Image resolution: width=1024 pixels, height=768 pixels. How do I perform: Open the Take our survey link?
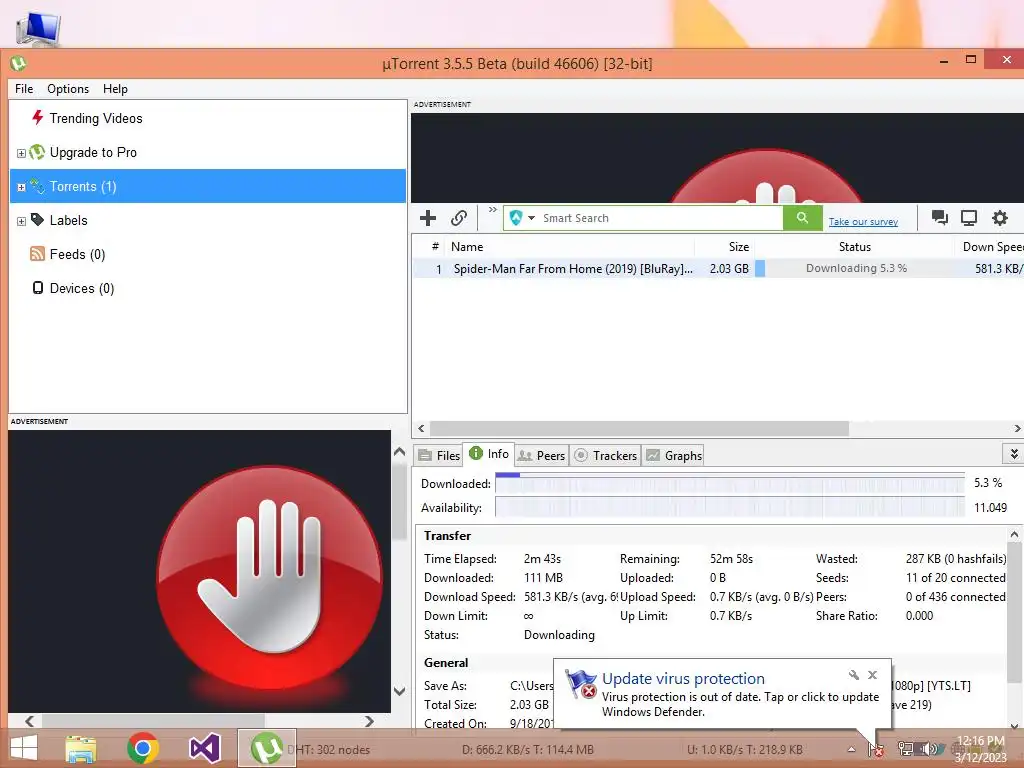coord(863,222)
